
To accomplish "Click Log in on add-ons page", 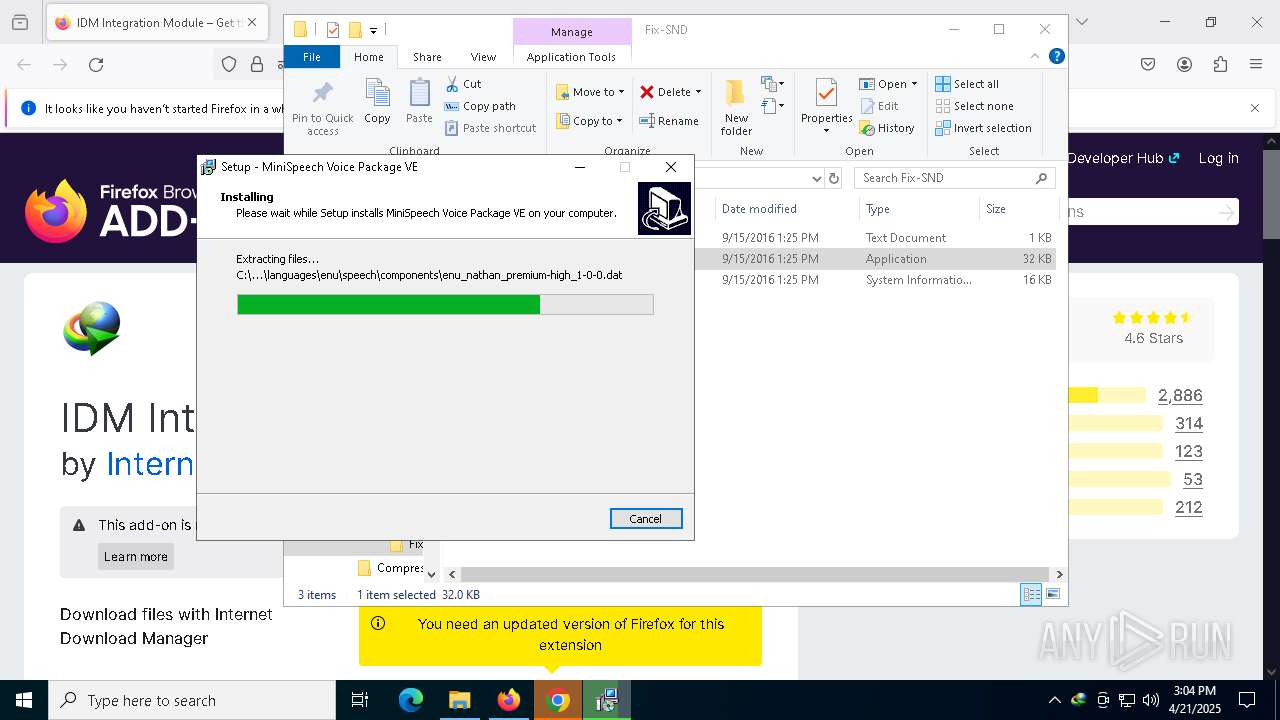I will pos(1218,158).
